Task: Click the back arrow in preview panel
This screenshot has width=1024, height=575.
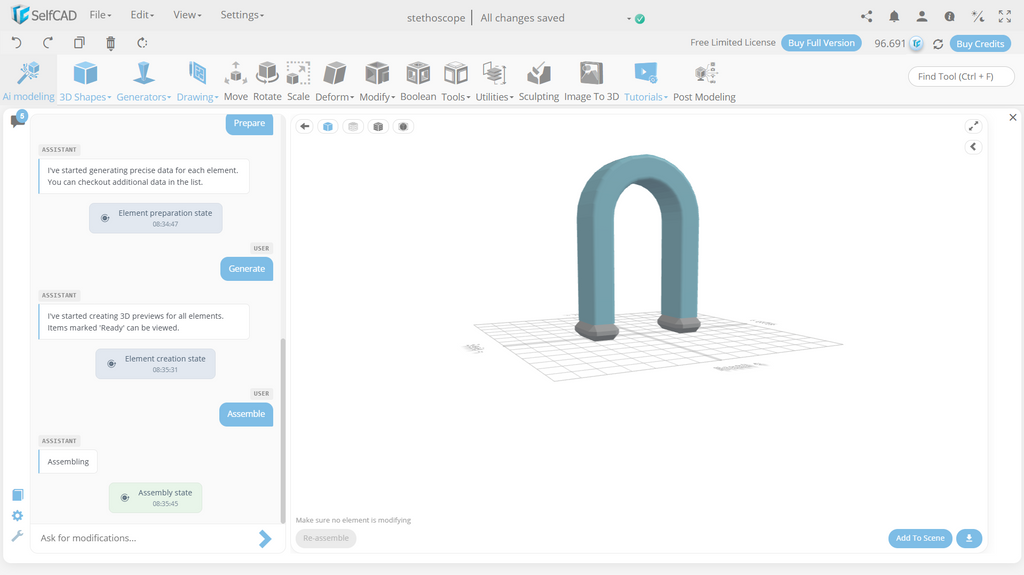Action: click(x=304, y=126)
